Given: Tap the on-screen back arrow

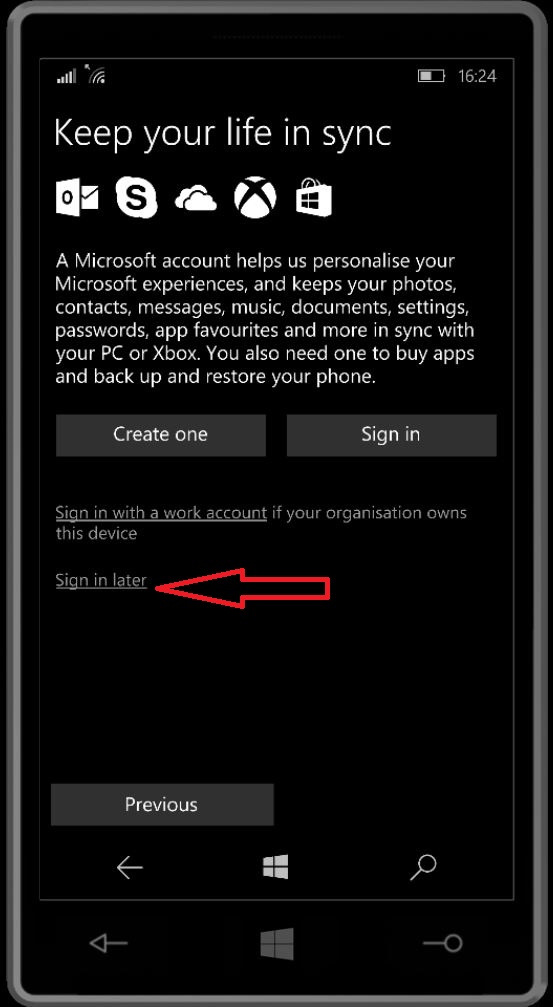Looking at the screenshot, I should (129, 868).
